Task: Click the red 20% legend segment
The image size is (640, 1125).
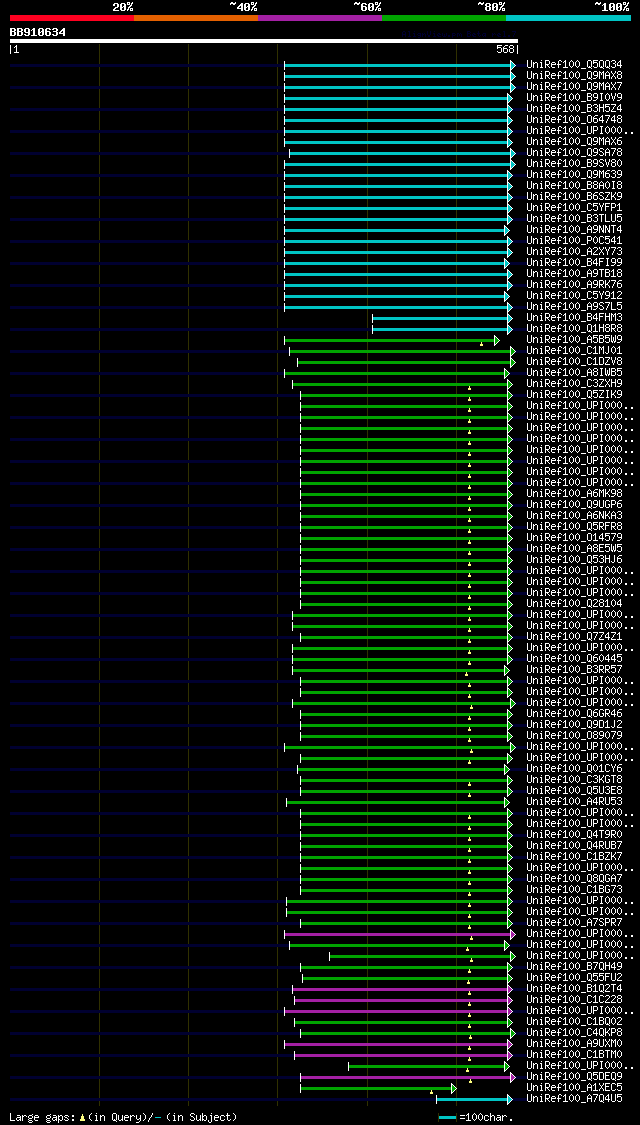Action: [72, 17]
